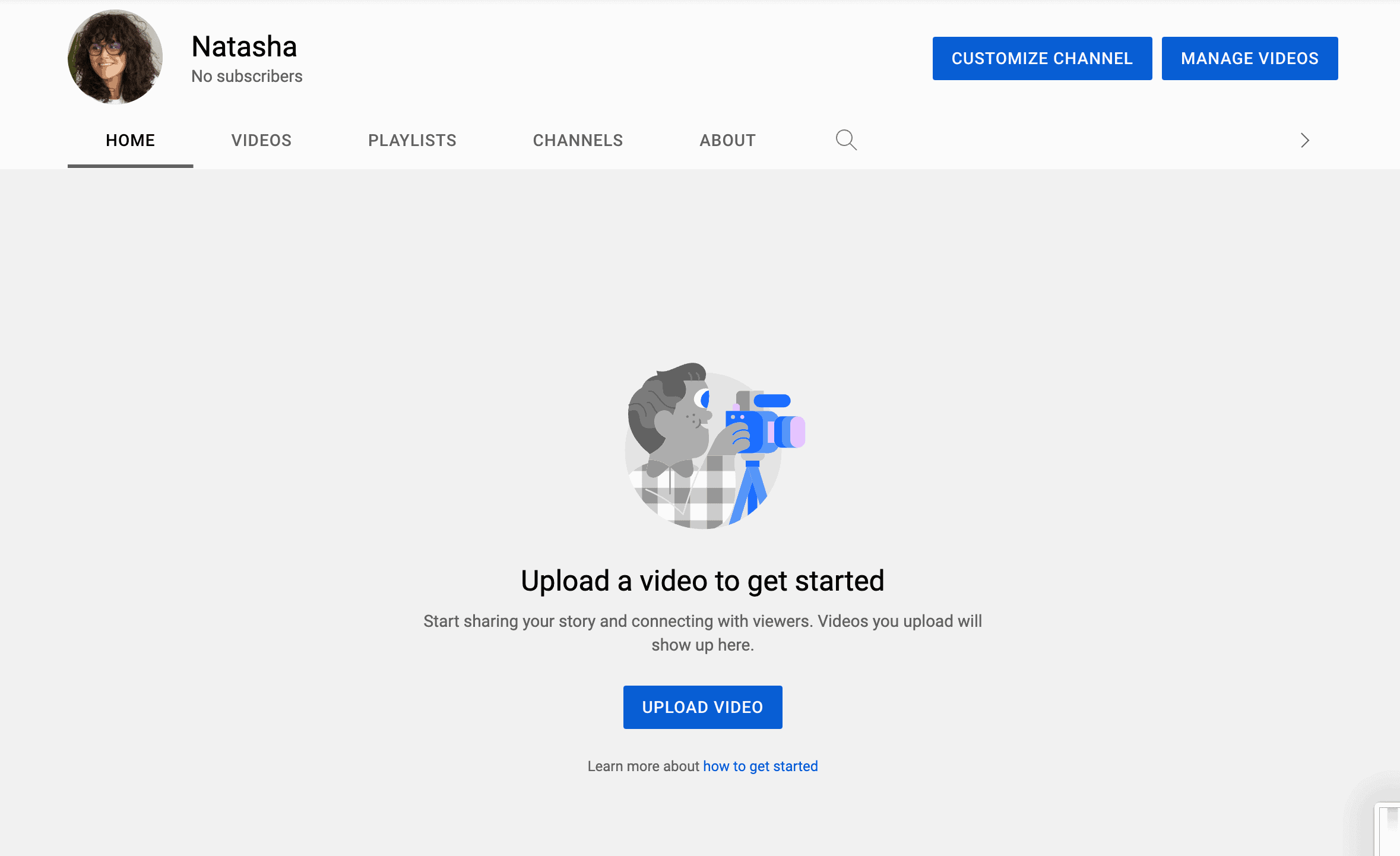
Task: Open the About tab
Action: pyautogui.click(x=727, y=141)
